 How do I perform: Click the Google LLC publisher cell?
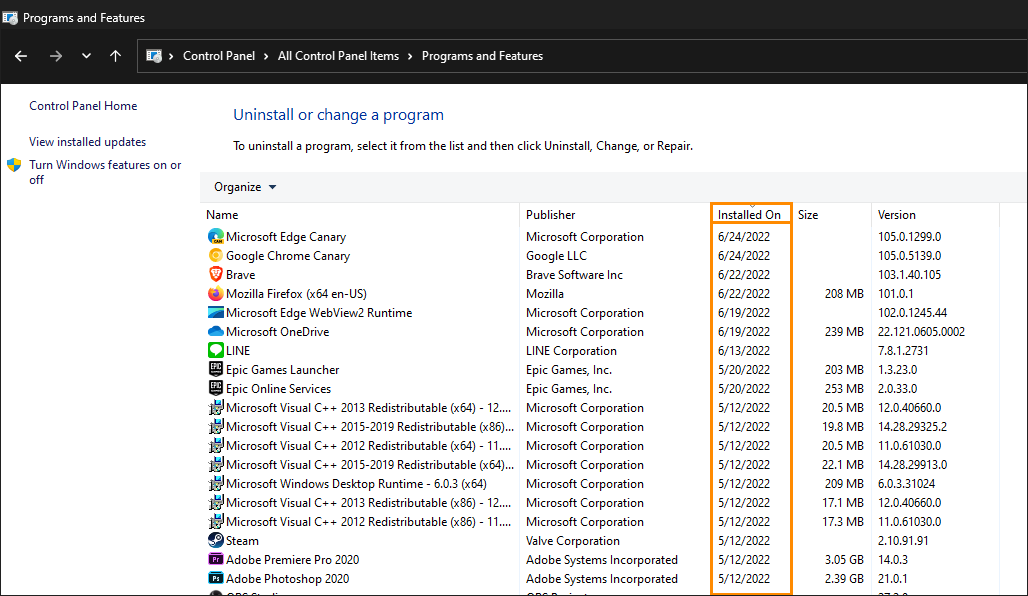[557, 256]
